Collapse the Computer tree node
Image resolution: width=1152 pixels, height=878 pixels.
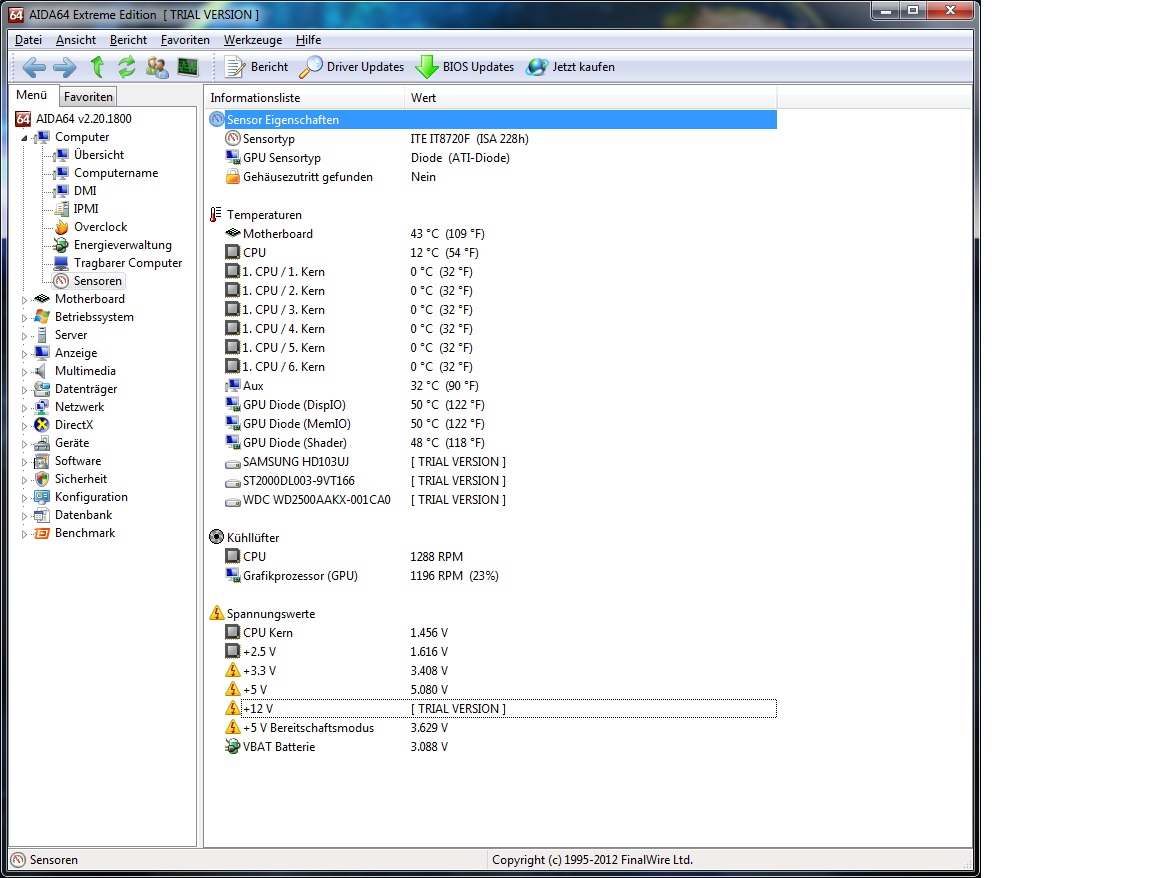pyautogui.click(x=24, y=137)
